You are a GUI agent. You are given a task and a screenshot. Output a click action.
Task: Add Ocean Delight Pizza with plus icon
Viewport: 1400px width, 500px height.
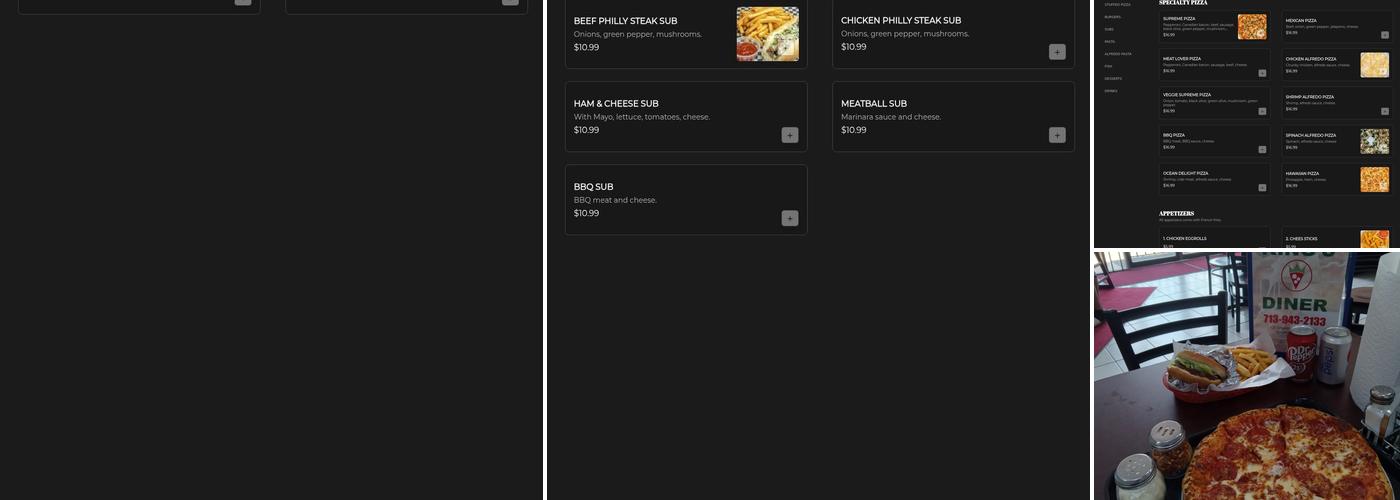(1262, 187)
